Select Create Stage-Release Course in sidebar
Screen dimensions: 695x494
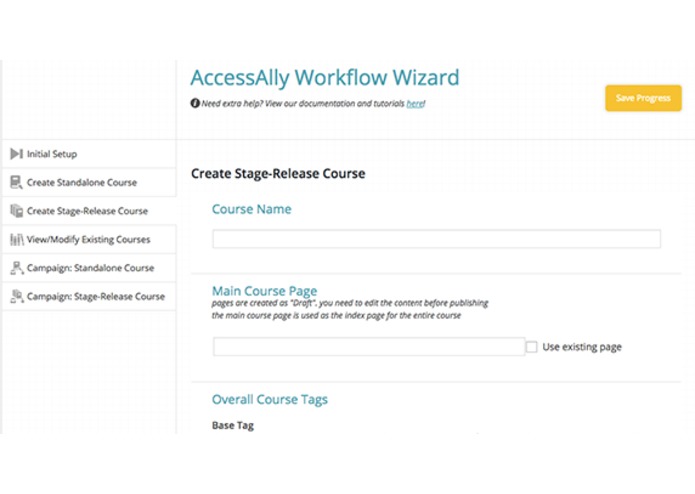[89, 211]
